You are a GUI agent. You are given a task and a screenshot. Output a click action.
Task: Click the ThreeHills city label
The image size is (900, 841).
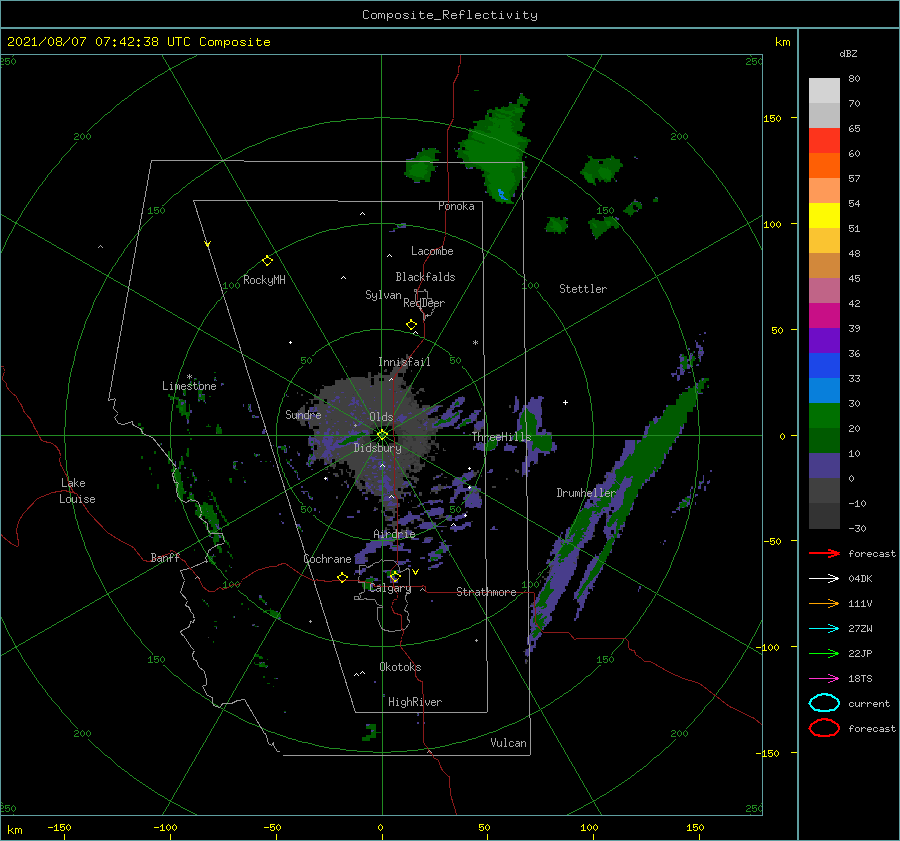tap(502, 437)
